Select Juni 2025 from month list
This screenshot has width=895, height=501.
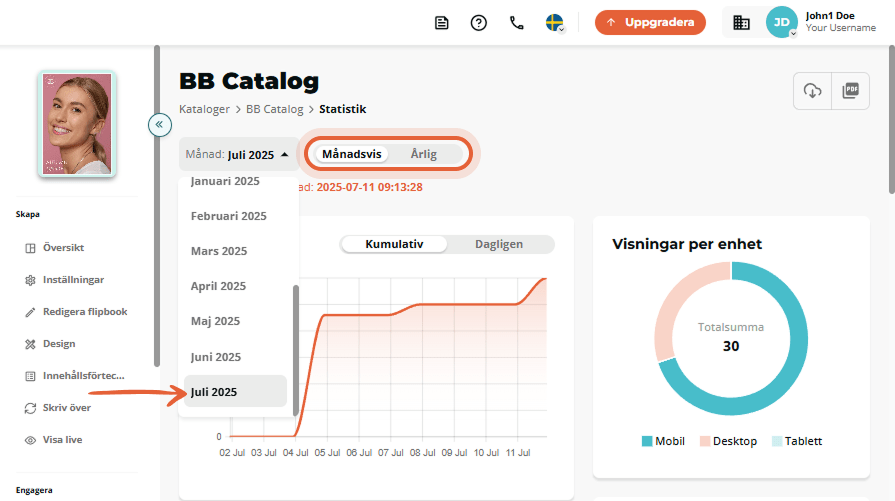216,357
